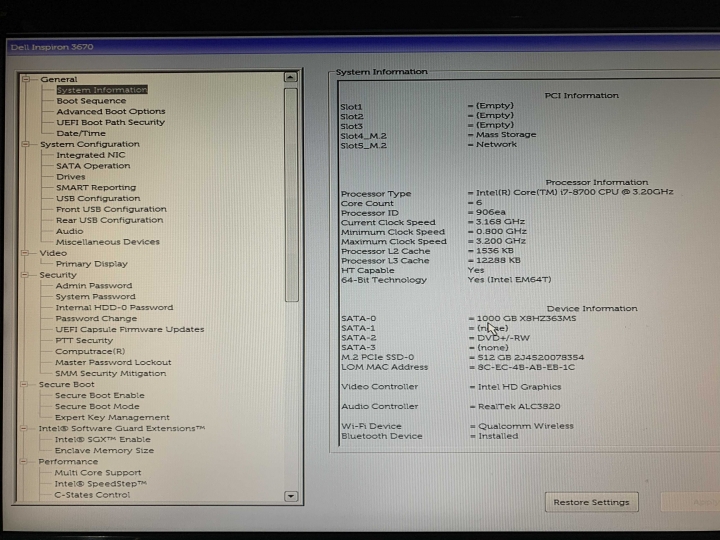Collapse Intel Software Guard Extensions section

24,428
